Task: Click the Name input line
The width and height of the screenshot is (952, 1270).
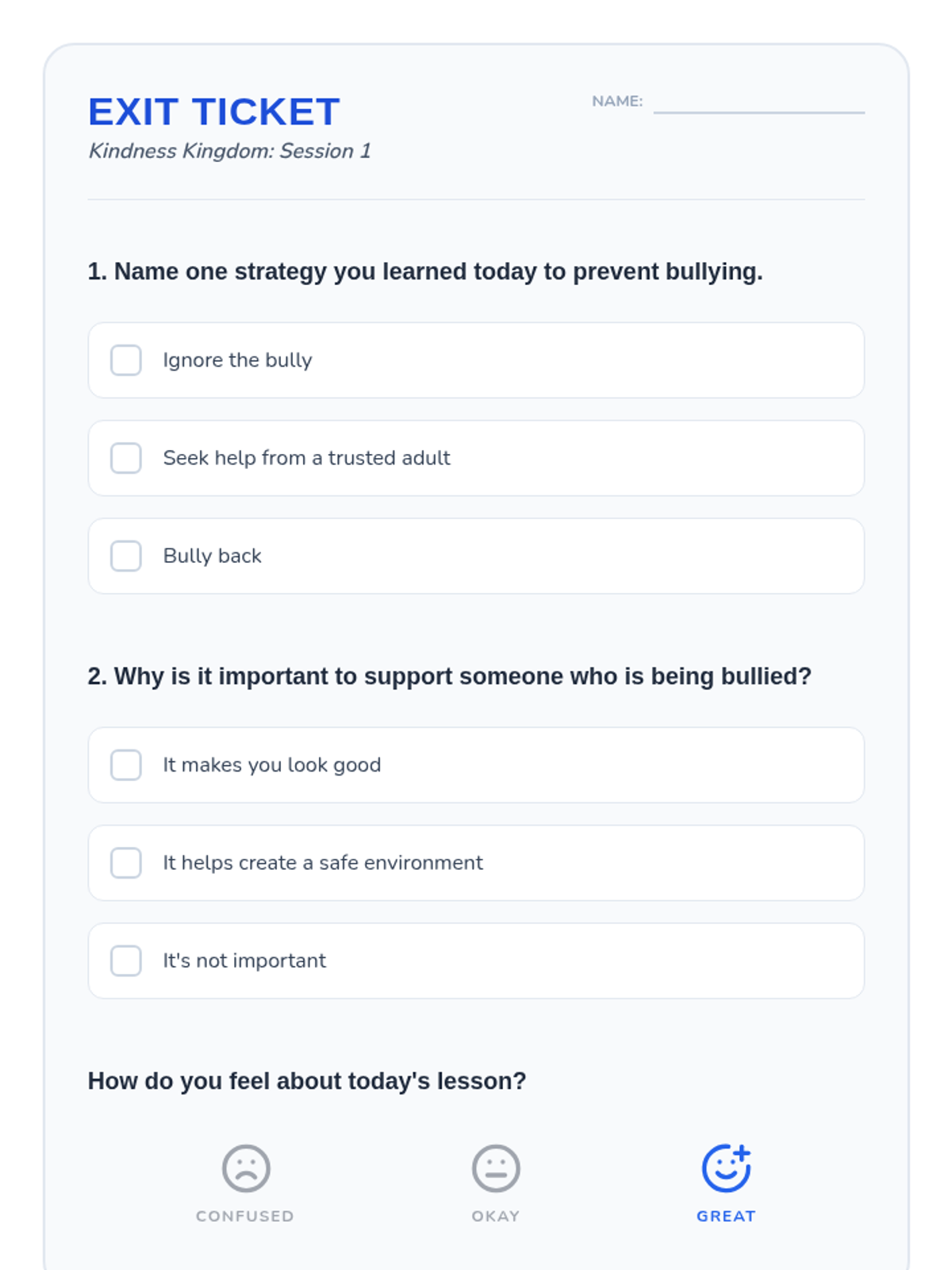Action: tap(758, 103)
